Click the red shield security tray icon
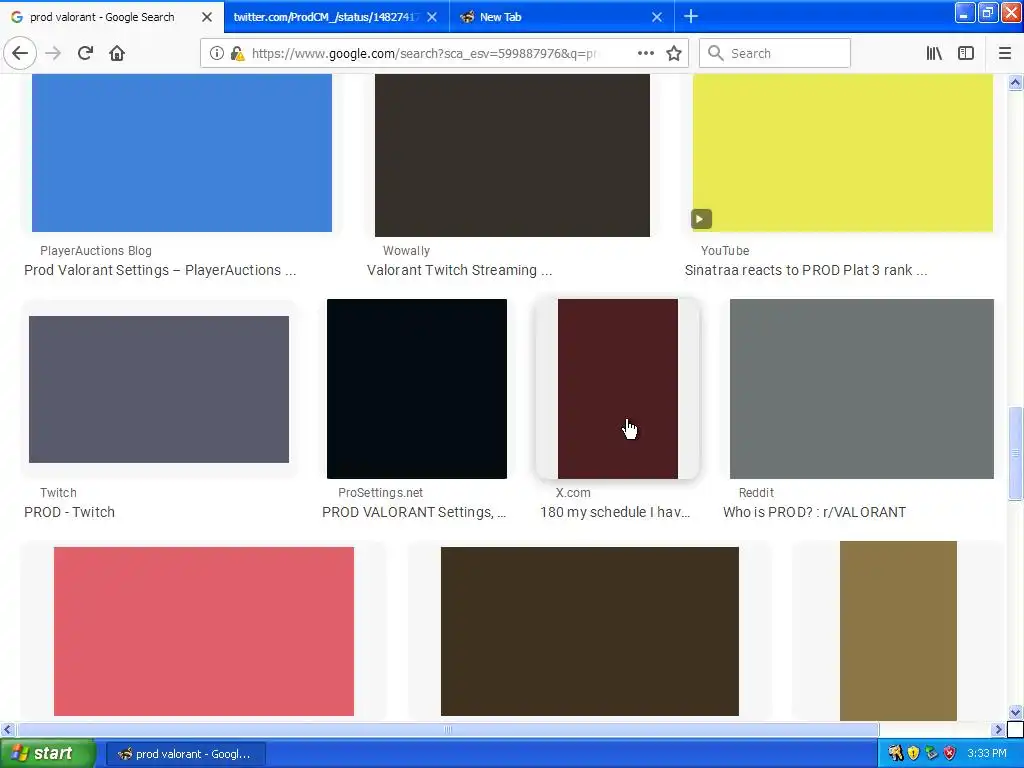 pyautogui.click(x=950, y=754)
